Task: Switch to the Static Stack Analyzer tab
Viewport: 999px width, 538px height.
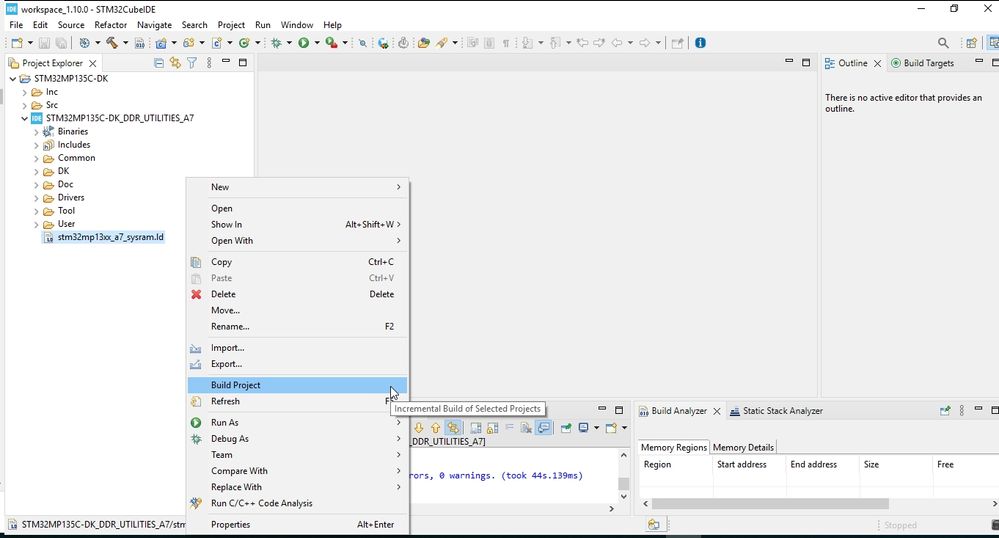Action: click(x=776, y=411)
